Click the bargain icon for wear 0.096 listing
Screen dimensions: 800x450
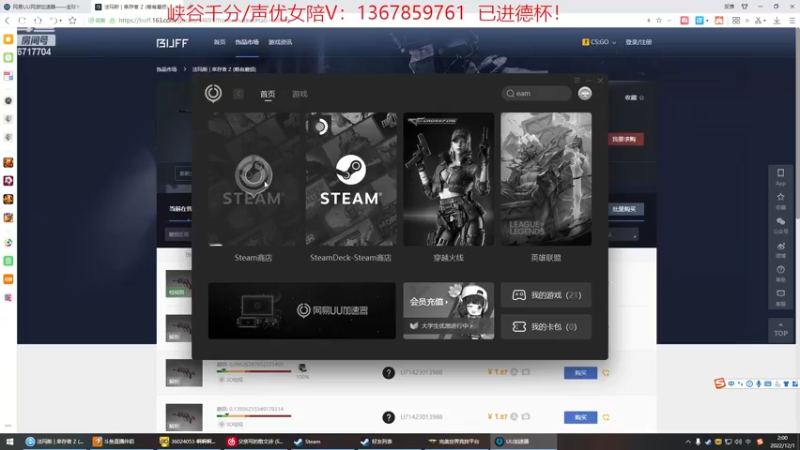point(606,373)
